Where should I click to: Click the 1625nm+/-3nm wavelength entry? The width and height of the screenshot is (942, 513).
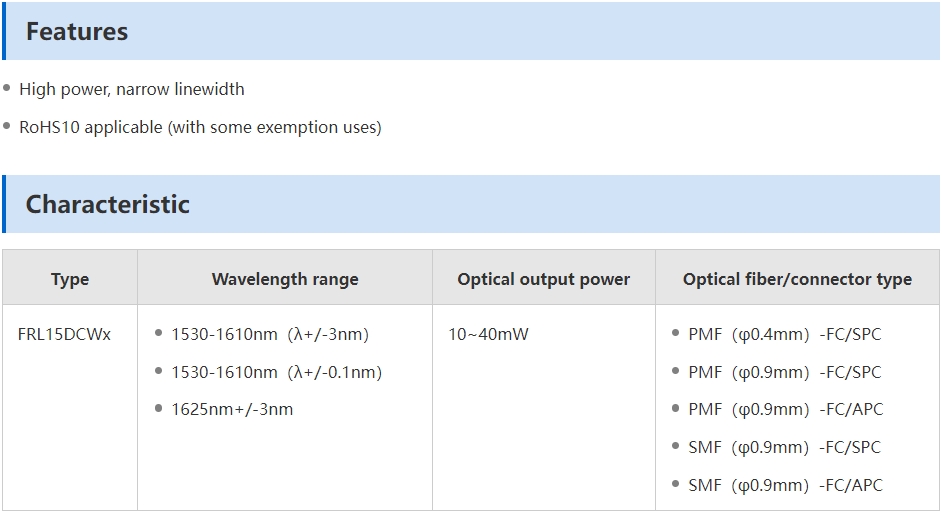click(x=232, y=409)
